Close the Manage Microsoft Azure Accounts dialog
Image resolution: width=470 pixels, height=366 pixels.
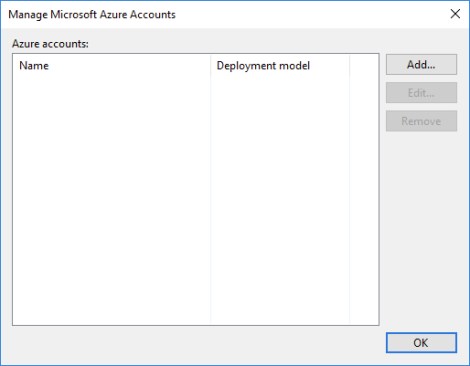(455, 14)
